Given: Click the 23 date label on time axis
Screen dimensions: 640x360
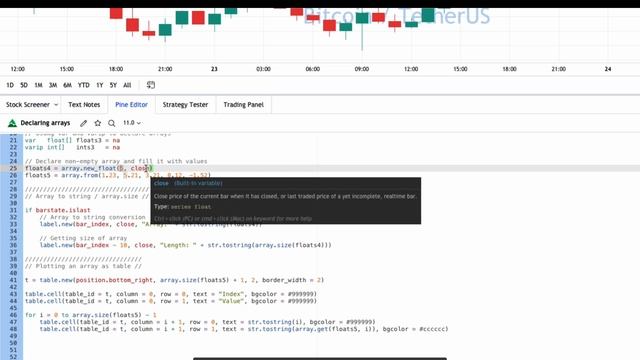Looking at the screenshot, I should point(214,69).
